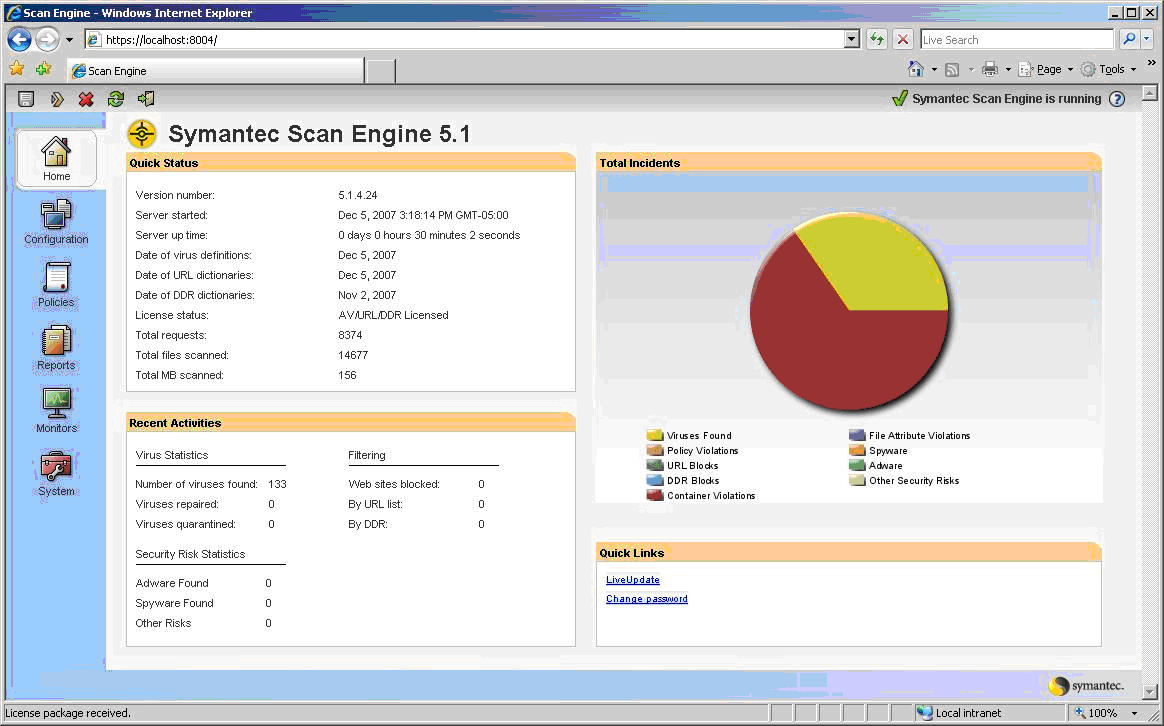The height and width of the screenshot is (726, 1164).
Task: Click the File Attribute Violations legend swatch
Action: pyautogui.click(x=857, y=435)
